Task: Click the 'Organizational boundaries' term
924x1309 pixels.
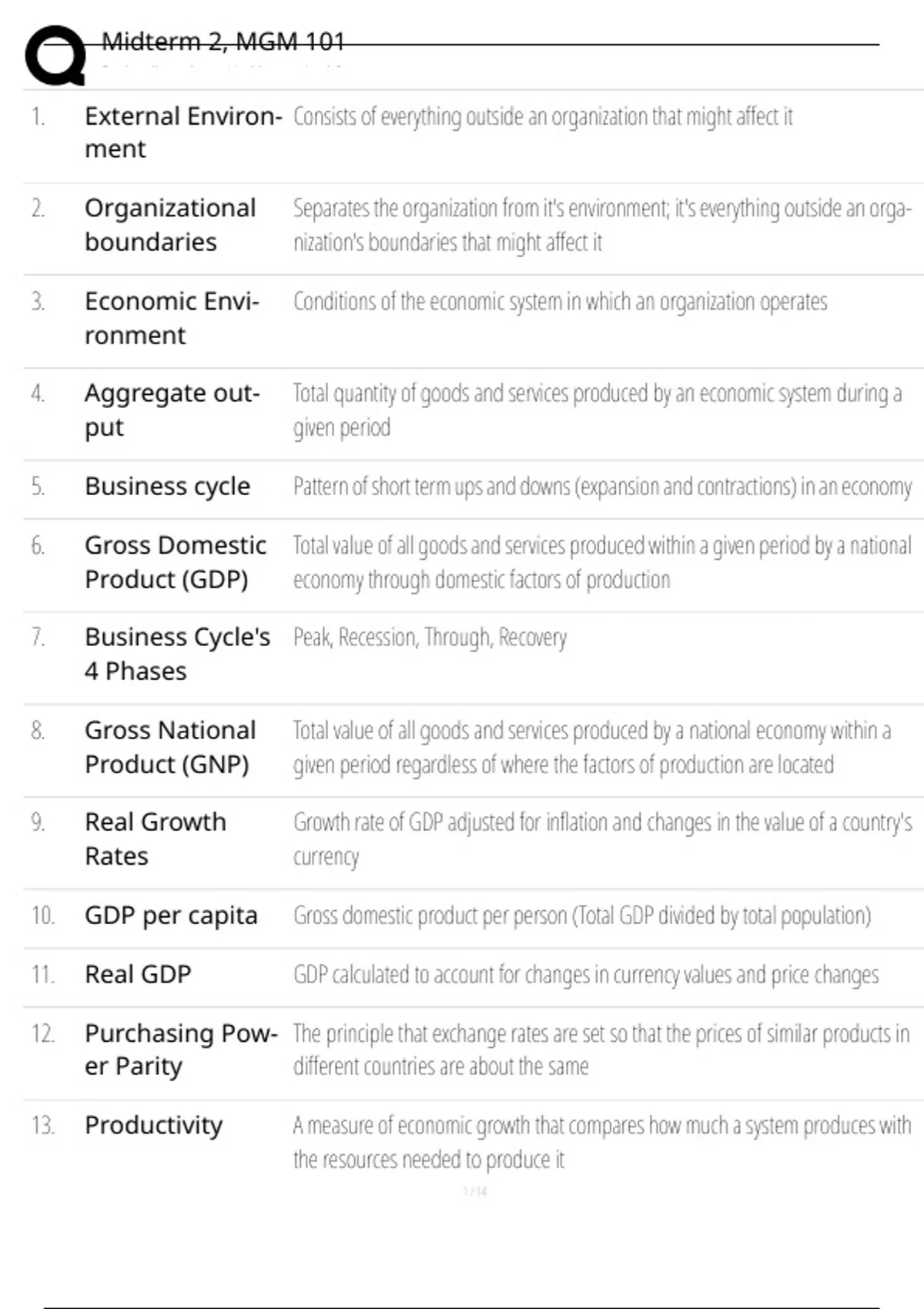Action: point(170,225)
